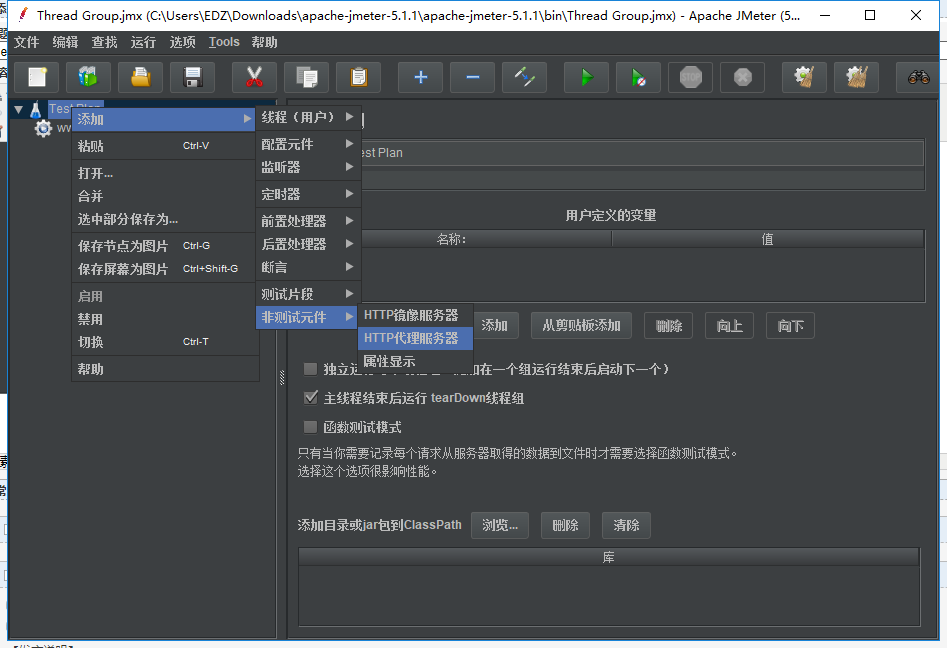The width and height of the screenshot is (947, 648).
Task: Click the 向上 button
Action: [730, 326]
